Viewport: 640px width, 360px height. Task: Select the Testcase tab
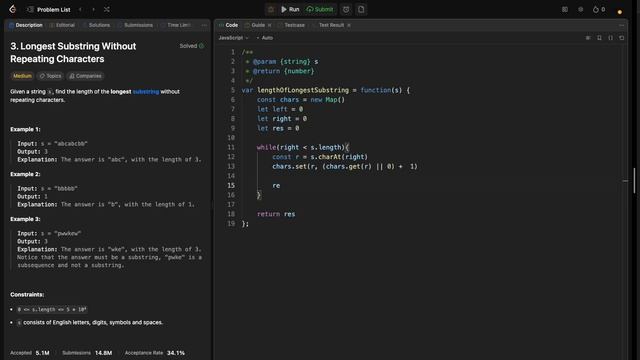[291, 25]
